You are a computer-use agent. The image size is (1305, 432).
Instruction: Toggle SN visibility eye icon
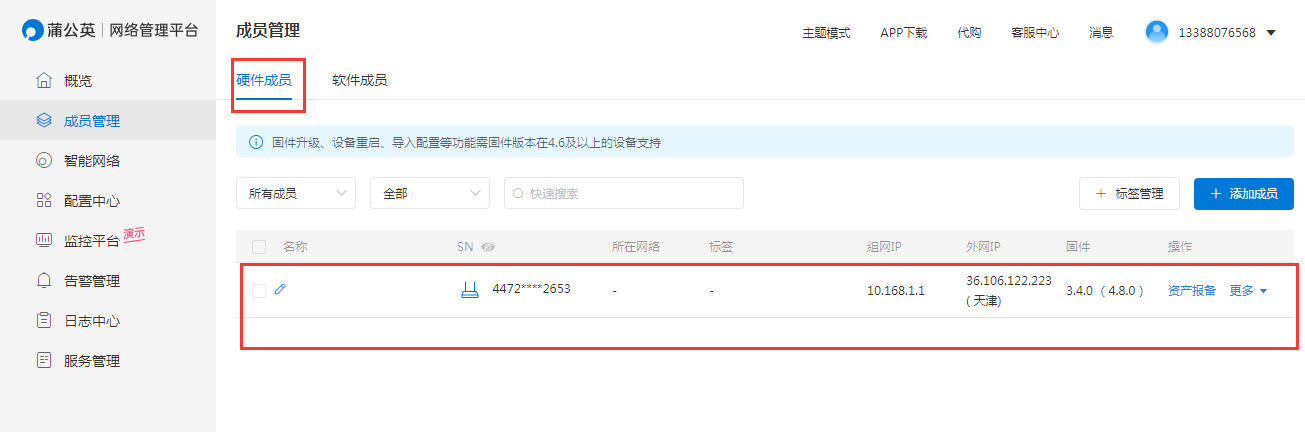[488, 247]
